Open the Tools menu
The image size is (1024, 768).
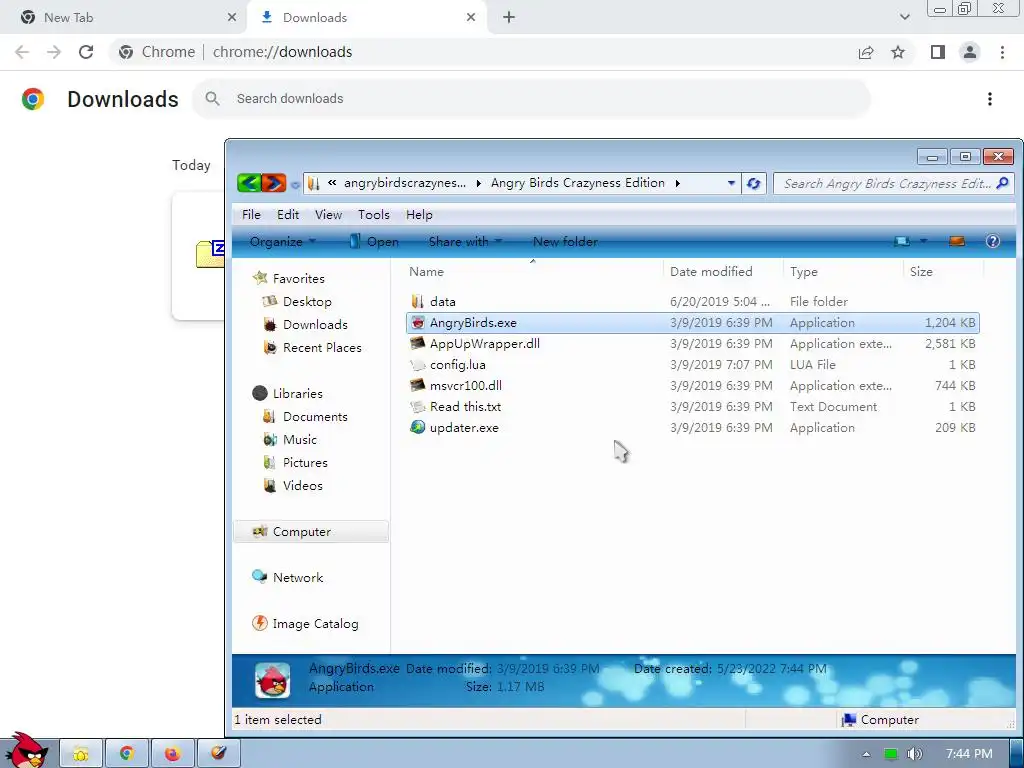coord(374,215)
